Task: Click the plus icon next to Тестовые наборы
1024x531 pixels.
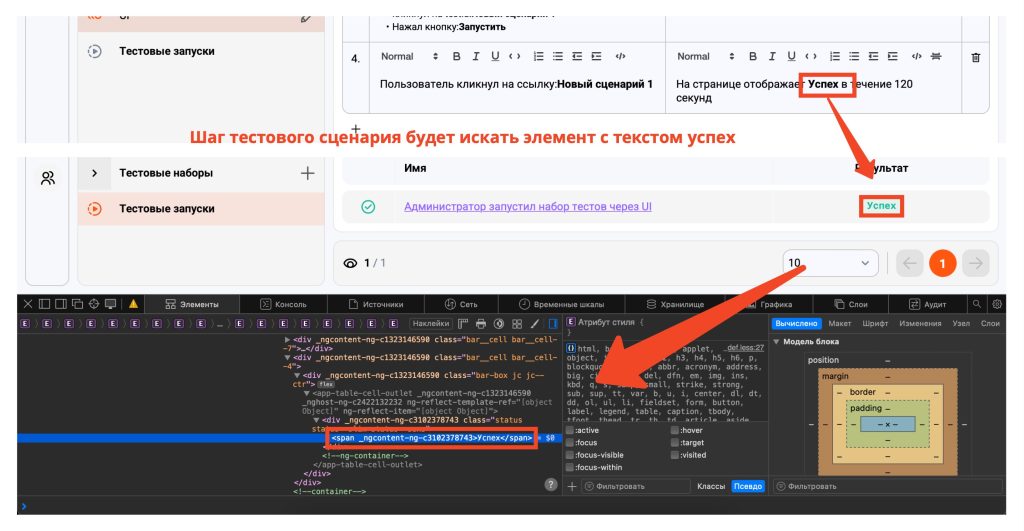Action: (307, 173)
